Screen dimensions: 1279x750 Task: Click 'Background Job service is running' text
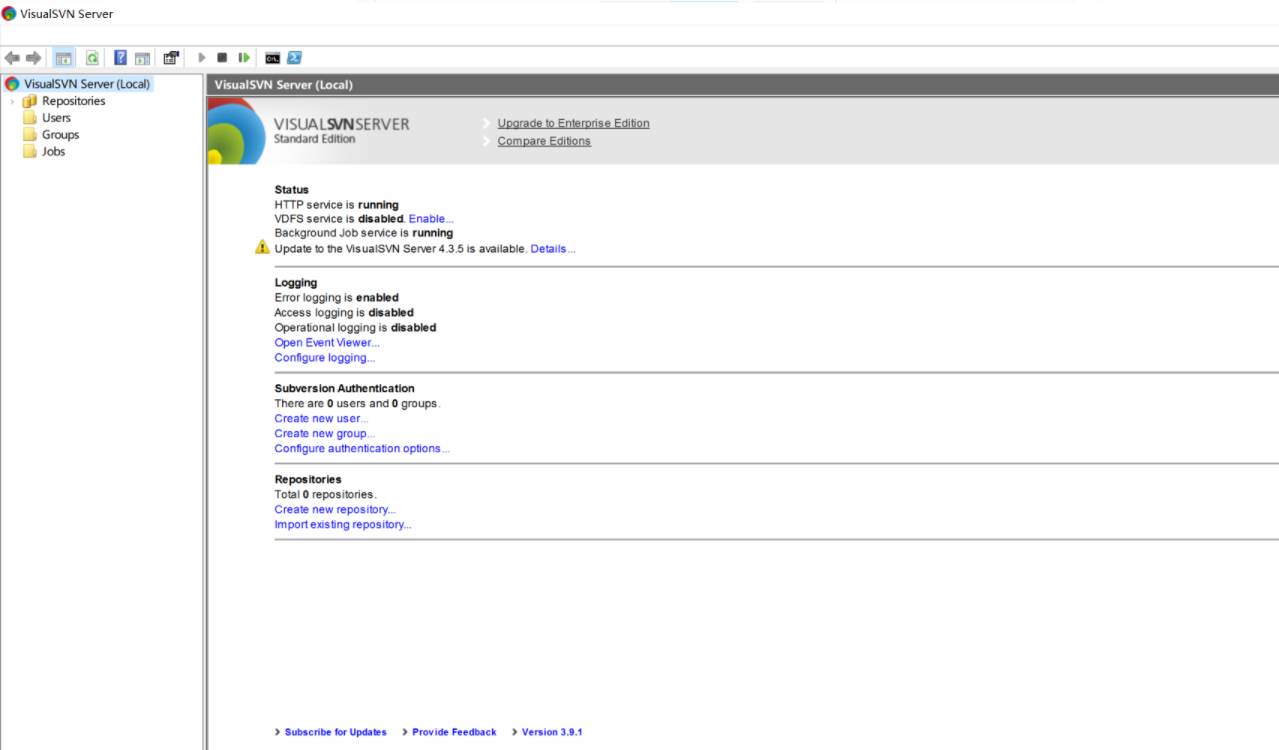363,233
